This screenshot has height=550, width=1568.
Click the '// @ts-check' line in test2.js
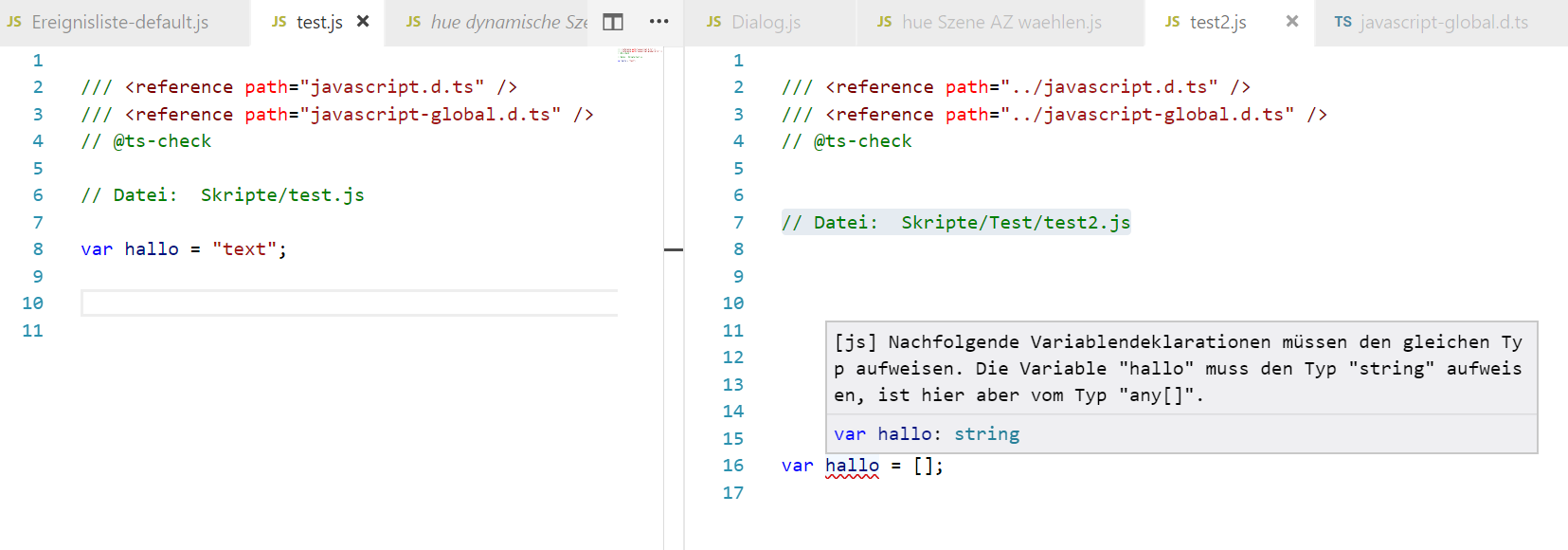[847, 141]
